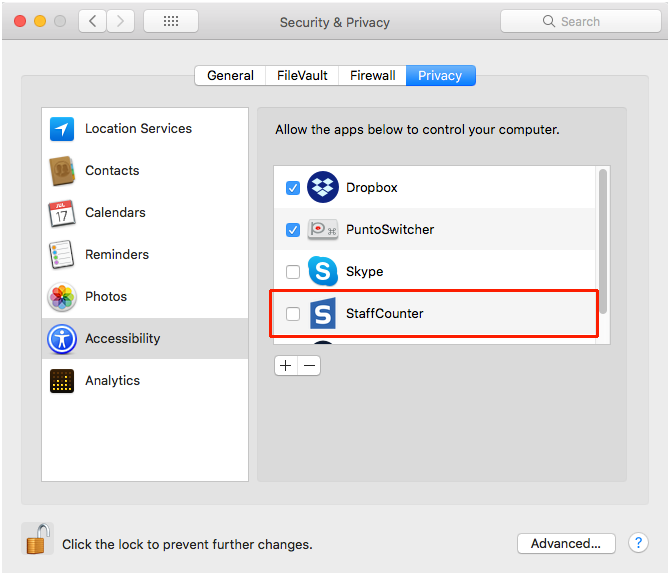Select the "Contacts" row label
This screenshot has width=670, height=575.
(112, 170)
